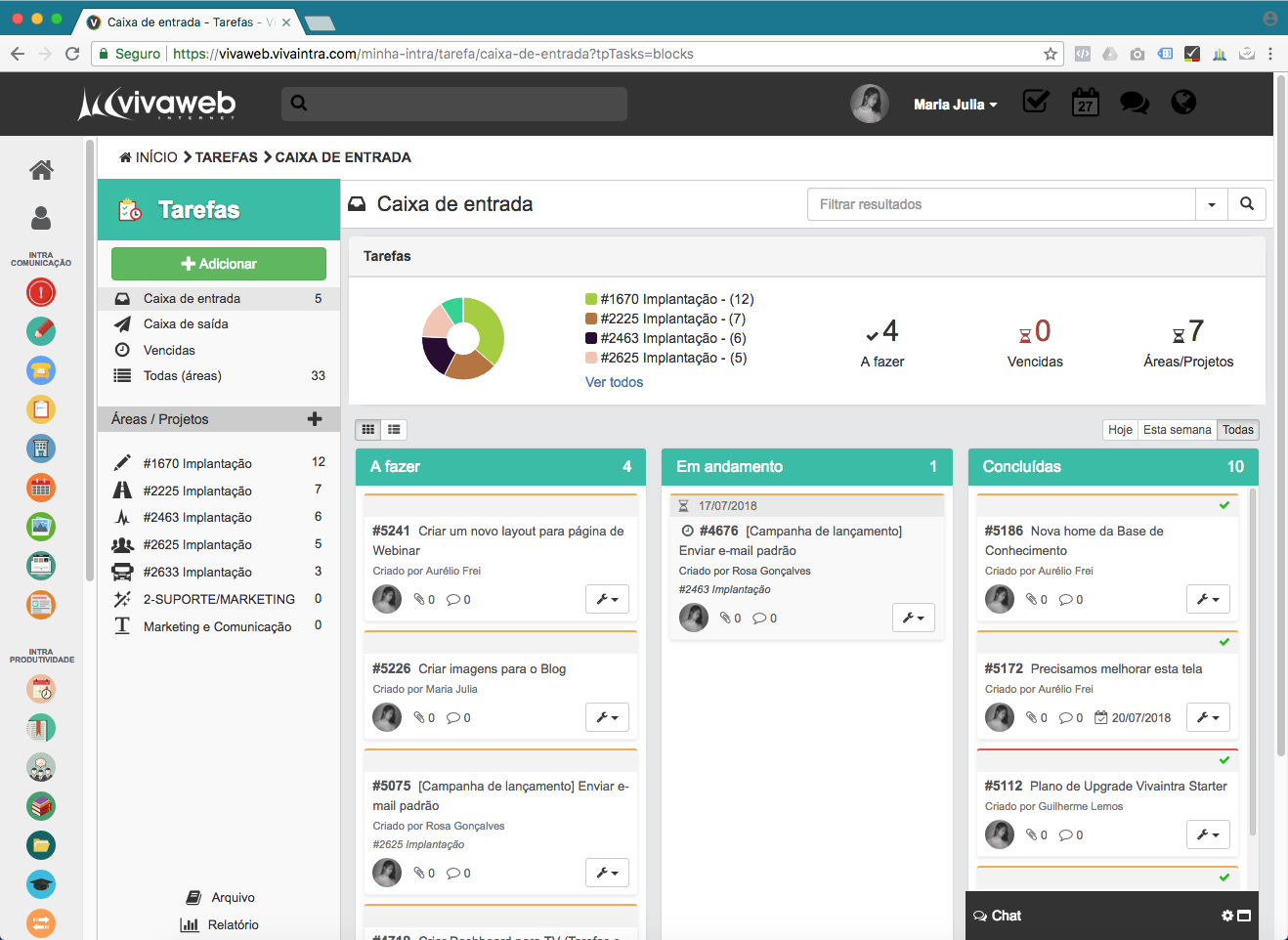Open the calendar icon in top bar
Screen dimensions: 1288x940
pos(1085,103)
